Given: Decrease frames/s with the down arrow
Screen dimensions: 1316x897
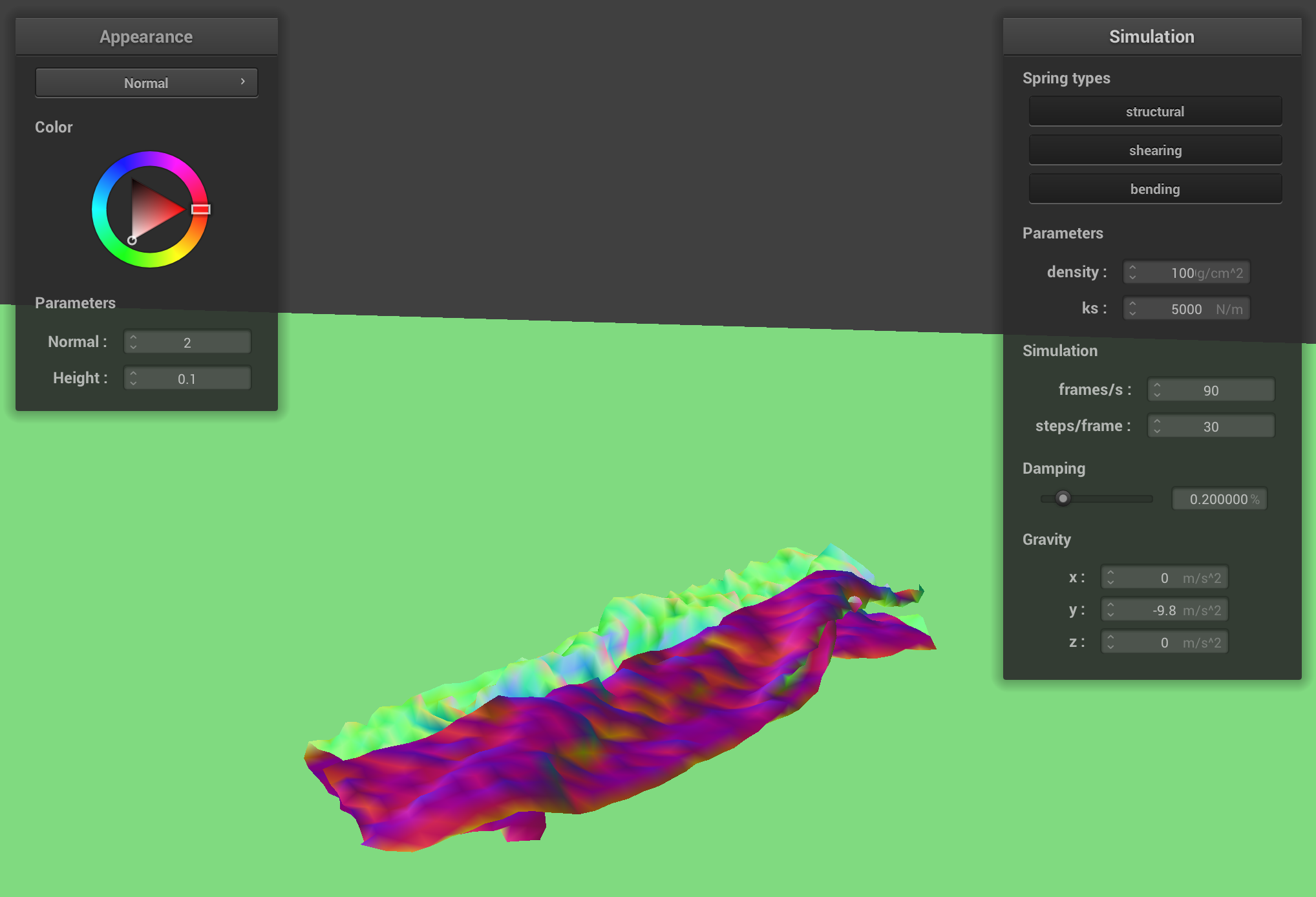Looking at the screenshot, I should 1157,396.
